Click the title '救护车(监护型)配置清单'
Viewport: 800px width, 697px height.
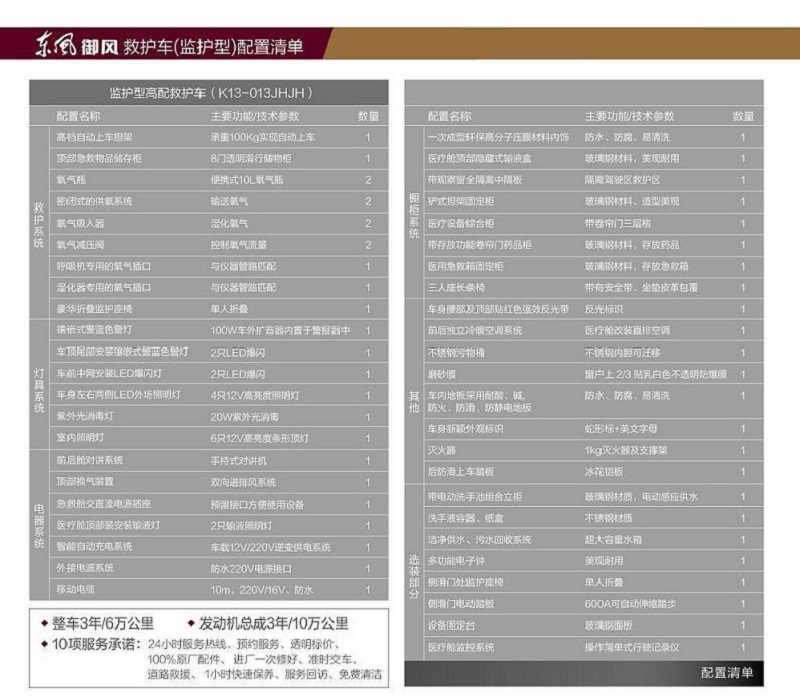pyautogui.click(x=213, y=46)
